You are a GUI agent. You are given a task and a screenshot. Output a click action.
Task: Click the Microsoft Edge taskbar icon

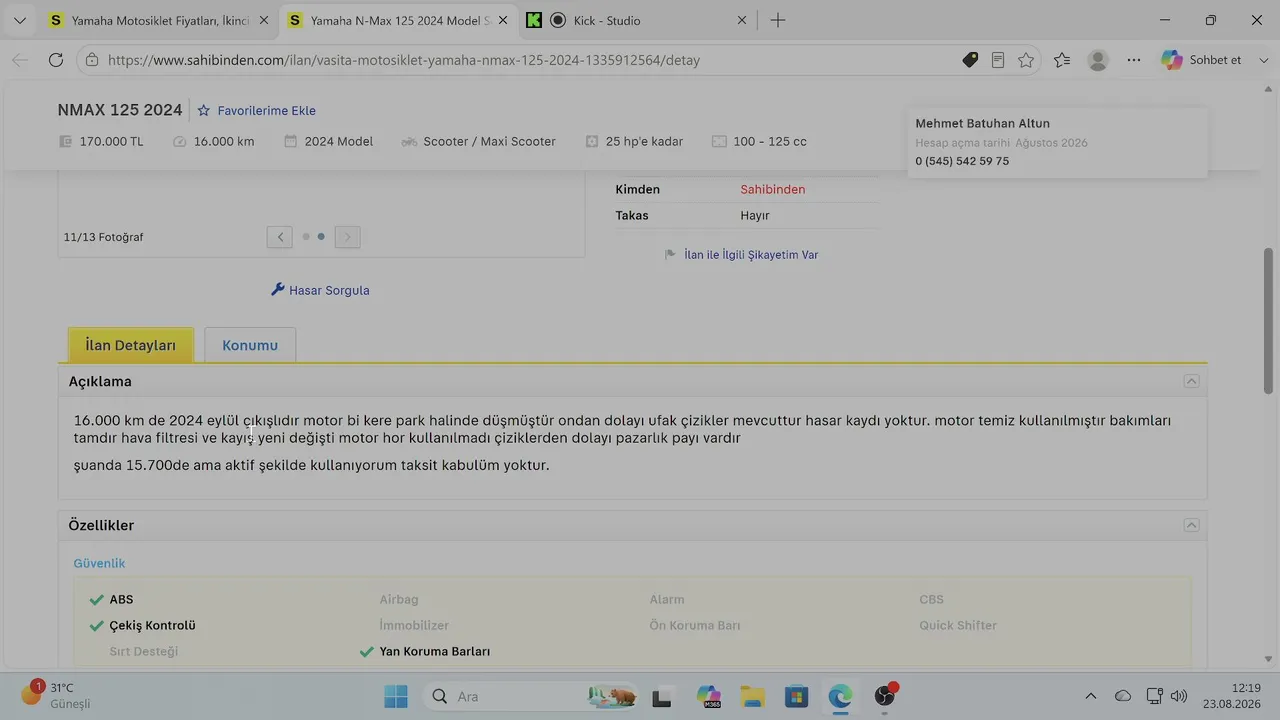tap(840, 696)
